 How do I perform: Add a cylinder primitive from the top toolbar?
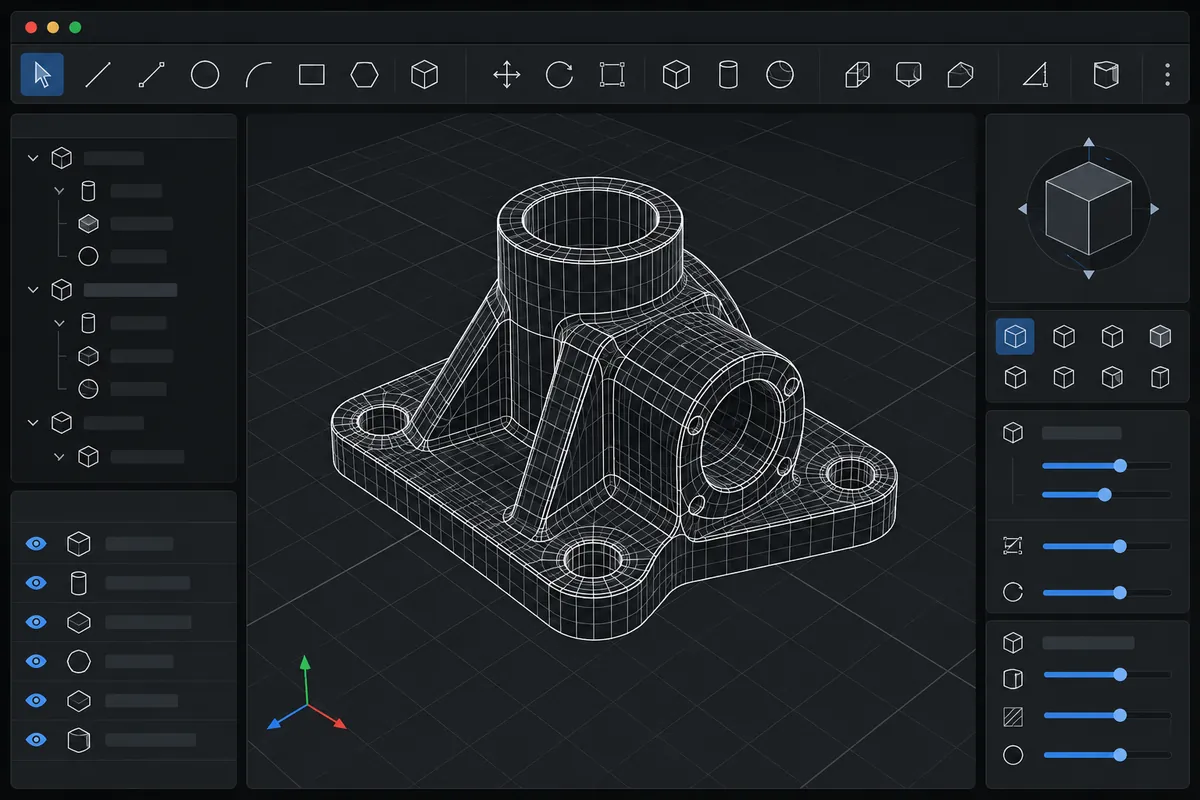[x=729, y=74]
